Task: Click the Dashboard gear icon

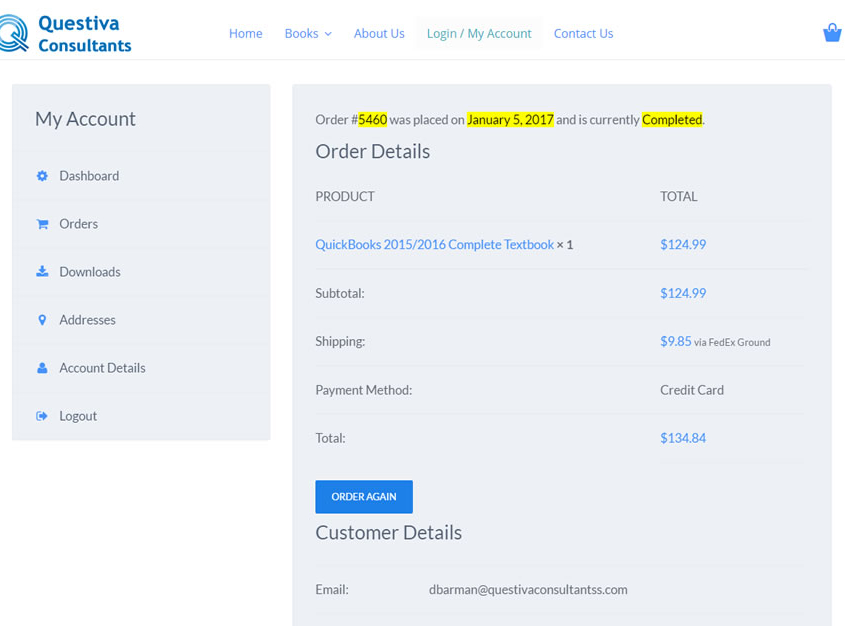Action: pyautogui.click(x=42, y=176)
